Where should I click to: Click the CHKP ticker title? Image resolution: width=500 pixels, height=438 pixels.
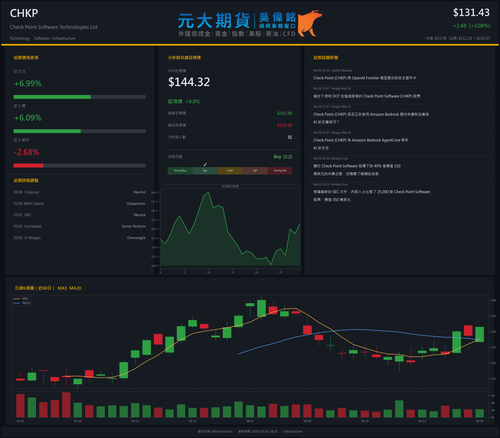(x=24, y=13)
